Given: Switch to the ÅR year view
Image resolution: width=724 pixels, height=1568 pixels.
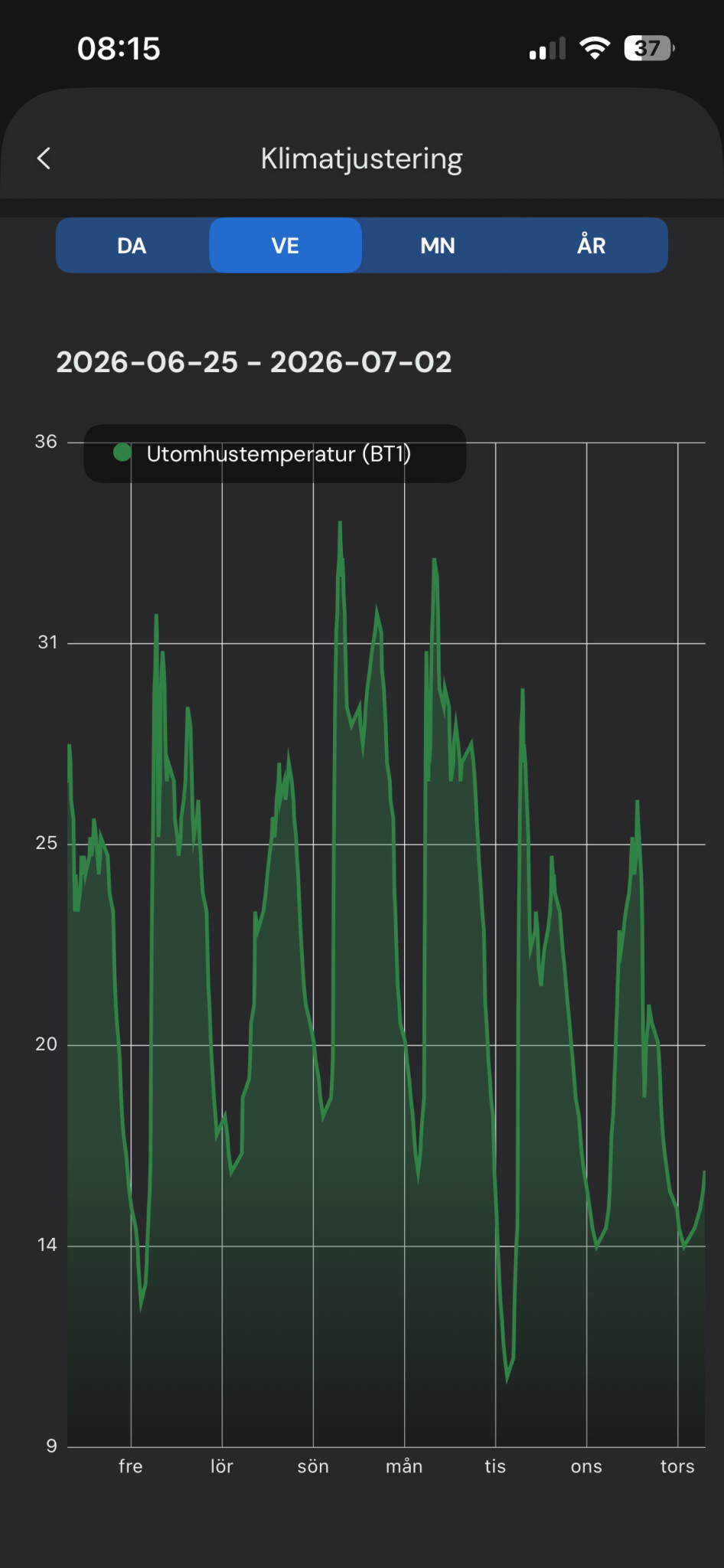Looking at the screenshot, I should [591, 246].
